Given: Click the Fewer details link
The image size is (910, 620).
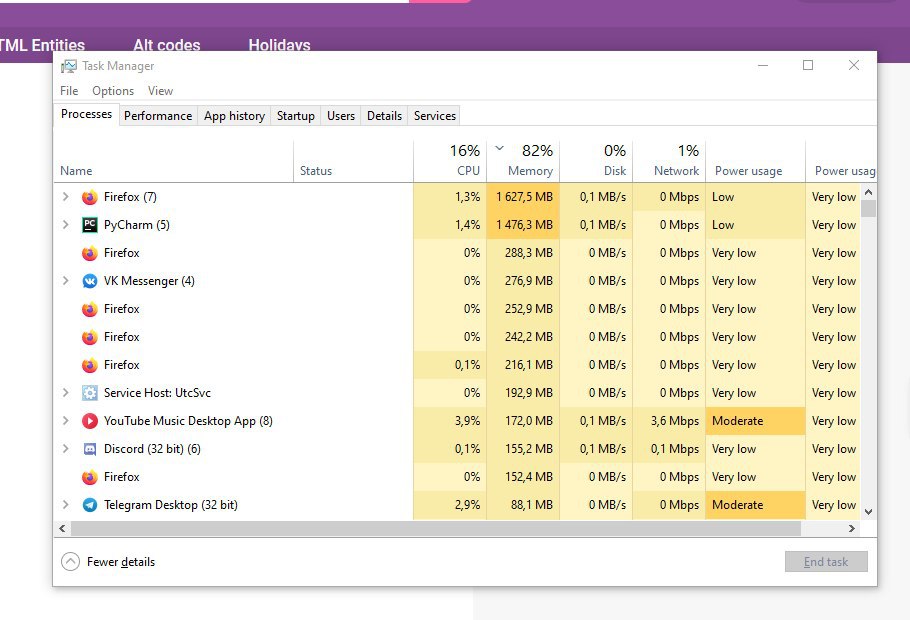Looking at the screenshot, I should coord(121,562).
